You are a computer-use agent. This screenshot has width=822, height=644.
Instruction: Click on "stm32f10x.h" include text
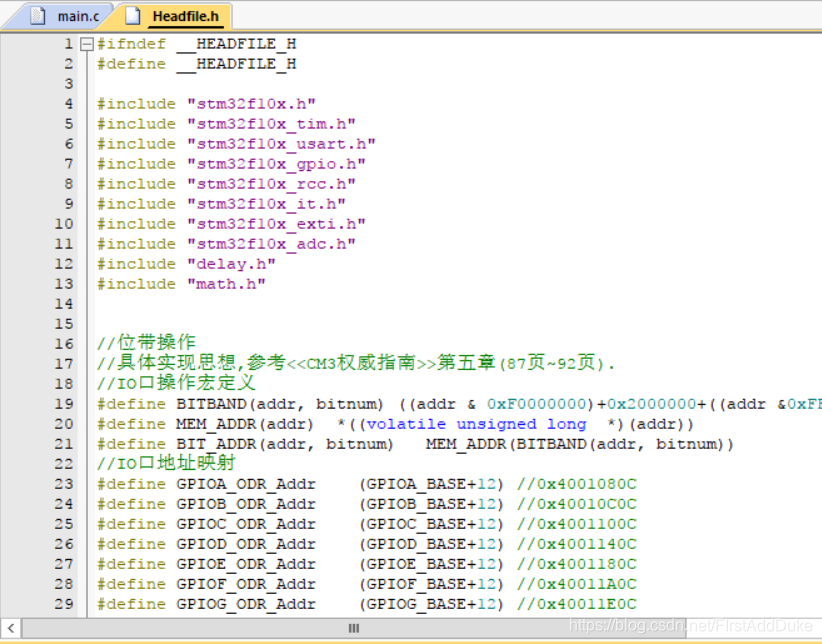click(251, 104)
